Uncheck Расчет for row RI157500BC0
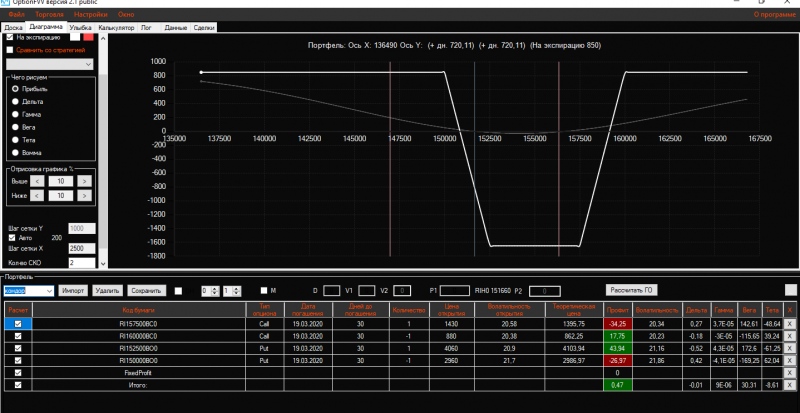Image resolution: width=800 pixels, height=413 pixels. 18,324
